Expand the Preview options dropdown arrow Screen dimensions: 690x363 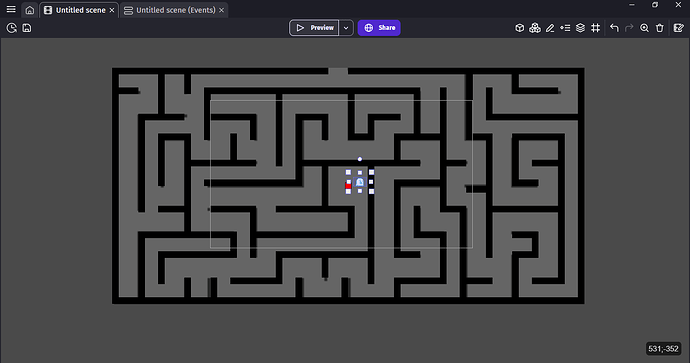pos(346,28)
